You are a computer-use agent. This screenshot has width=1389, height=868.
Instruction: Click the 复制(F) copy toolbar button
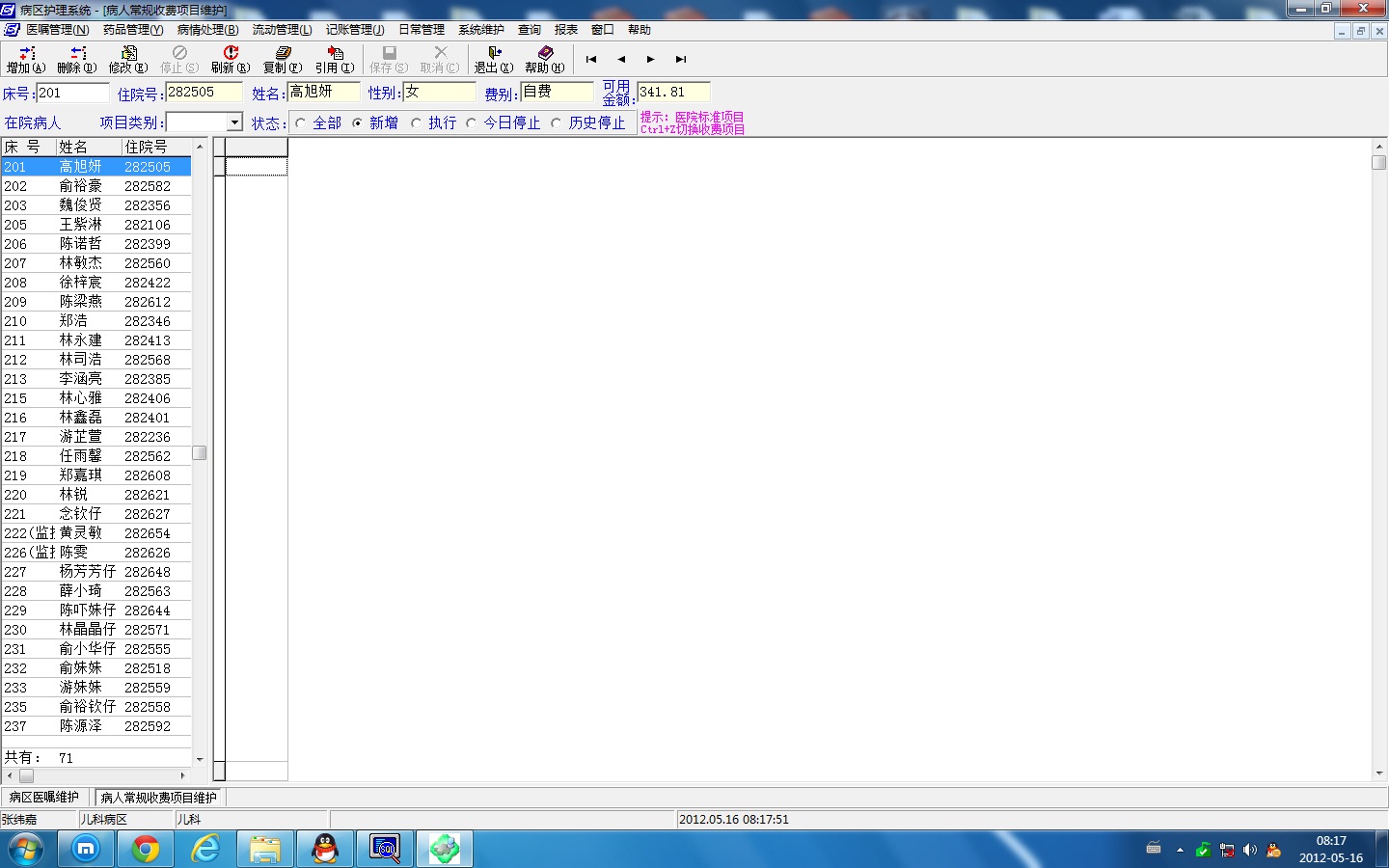click(283, 60)
